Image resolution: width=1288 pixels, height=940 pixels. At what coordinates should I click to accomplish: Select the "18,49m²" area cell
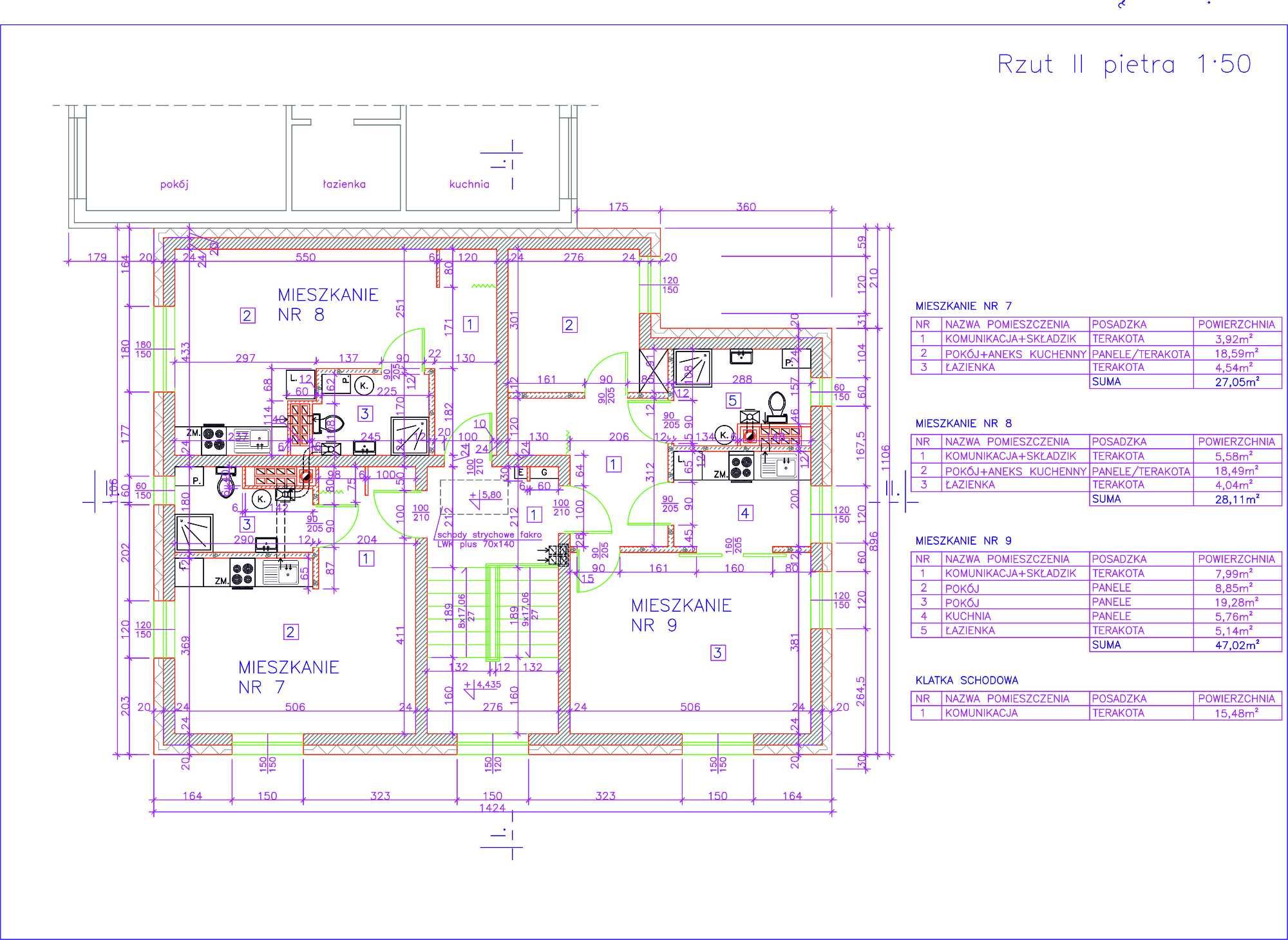1236,471
